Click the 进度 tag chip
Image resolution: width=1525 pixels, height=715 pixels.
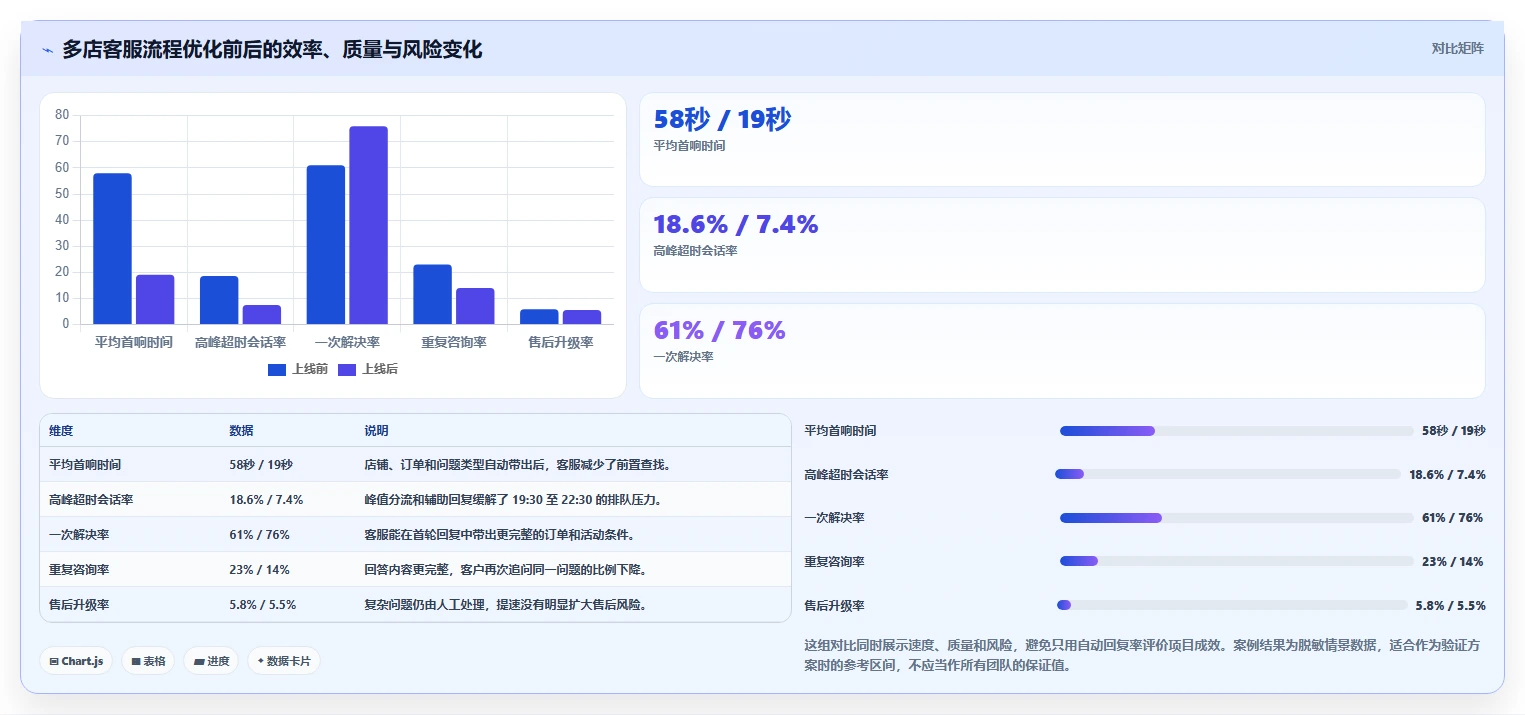[211, 661]
